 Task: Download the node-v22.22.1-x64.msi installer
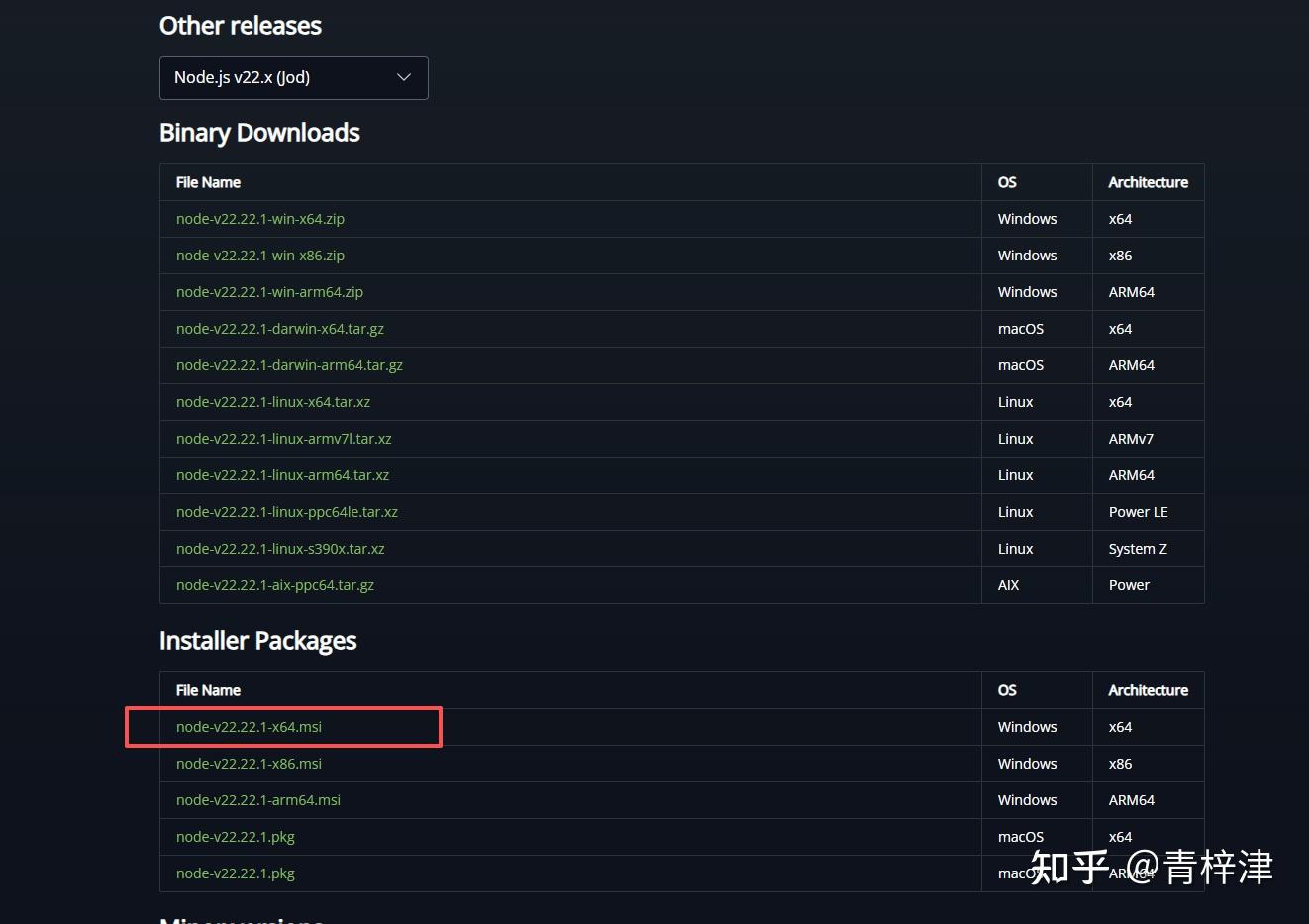point(249,727)
